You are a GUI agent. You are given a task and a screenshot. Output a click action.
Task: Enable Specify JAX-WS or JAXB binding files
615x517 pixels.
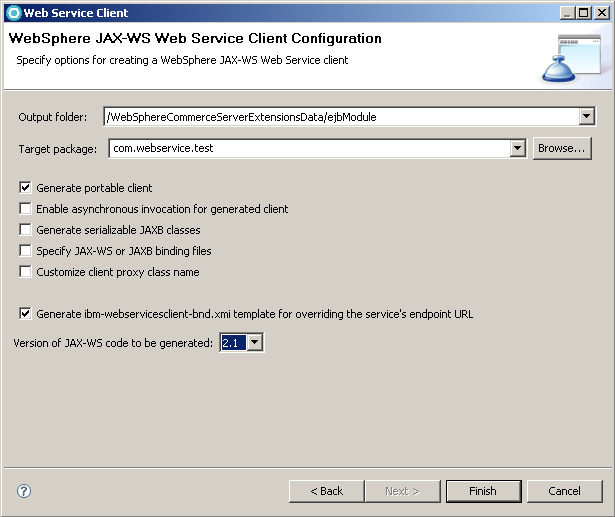coord(25,251)
